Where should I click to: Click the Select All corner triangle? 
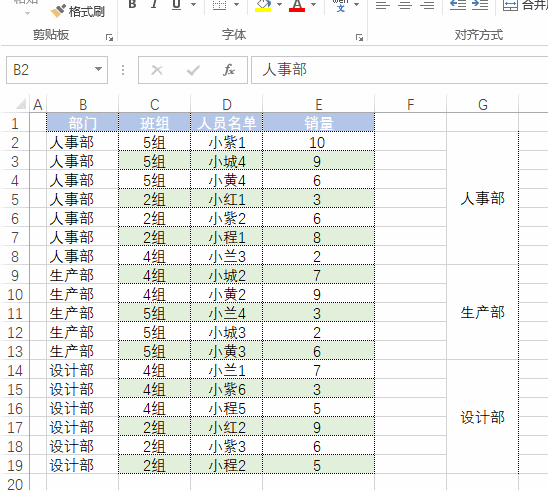coord(21,104)
